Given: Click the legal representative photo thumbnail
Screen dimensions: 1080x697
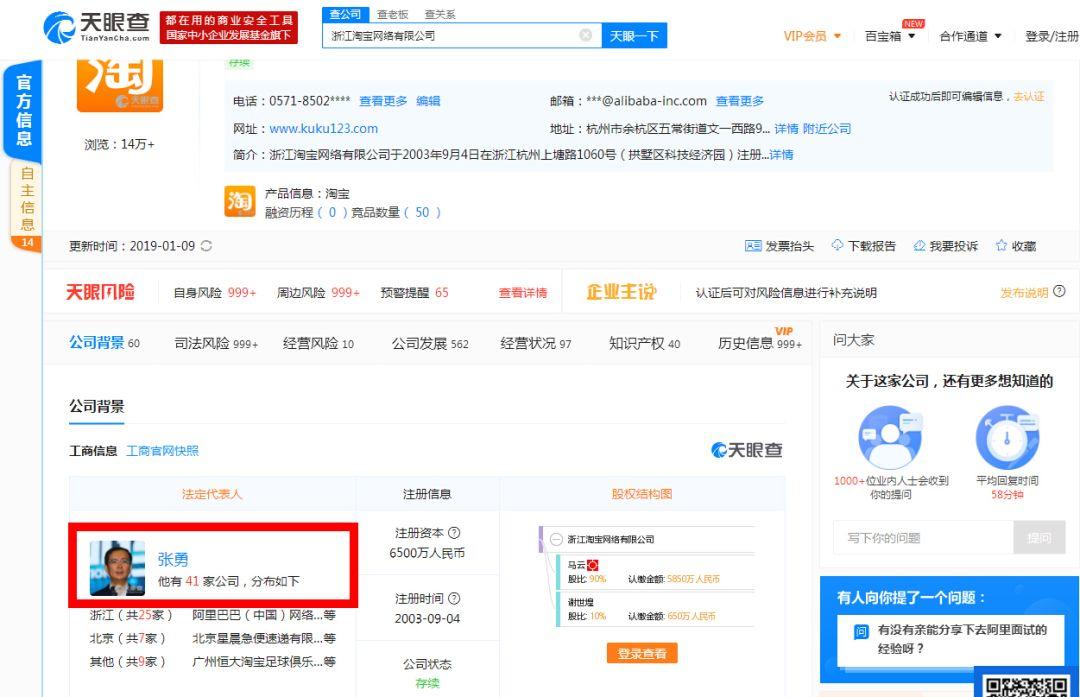Looking at the screenshot, I should click(x=118, y=568).
